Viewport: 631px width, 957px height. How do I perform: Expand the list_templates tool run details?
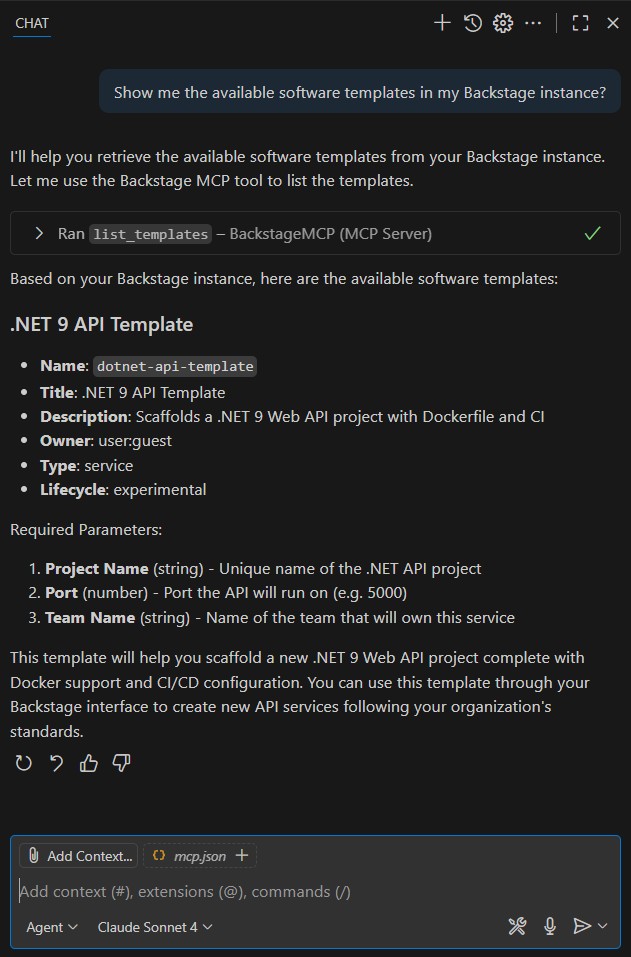[39, 233]
